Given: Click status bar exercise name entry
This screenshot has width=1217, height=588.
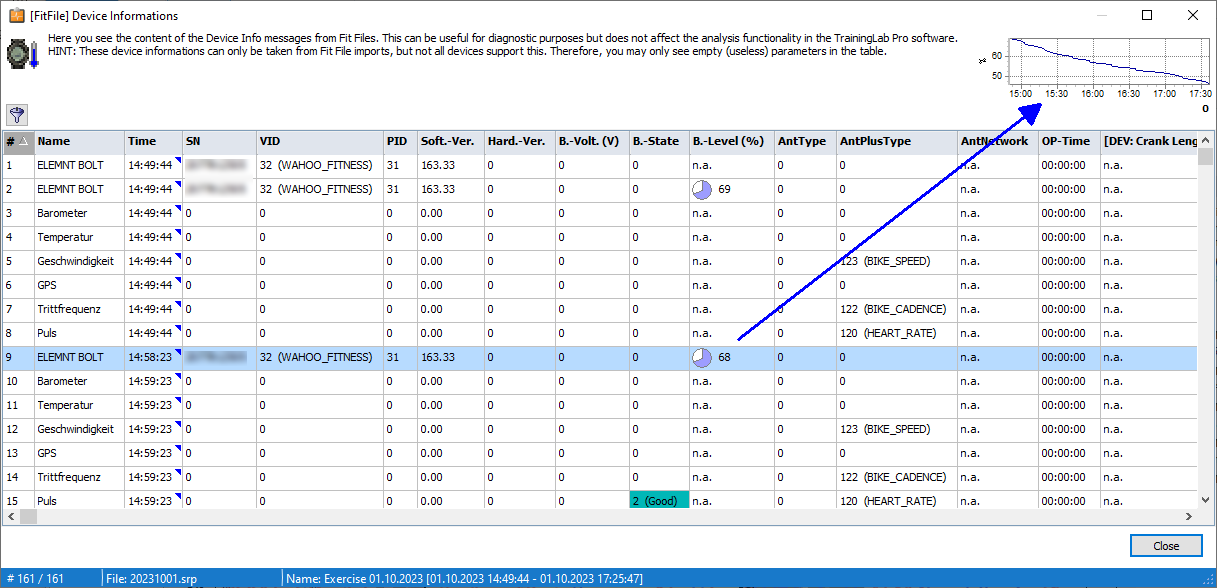Looking at the screenshot, I should [465, 578].
